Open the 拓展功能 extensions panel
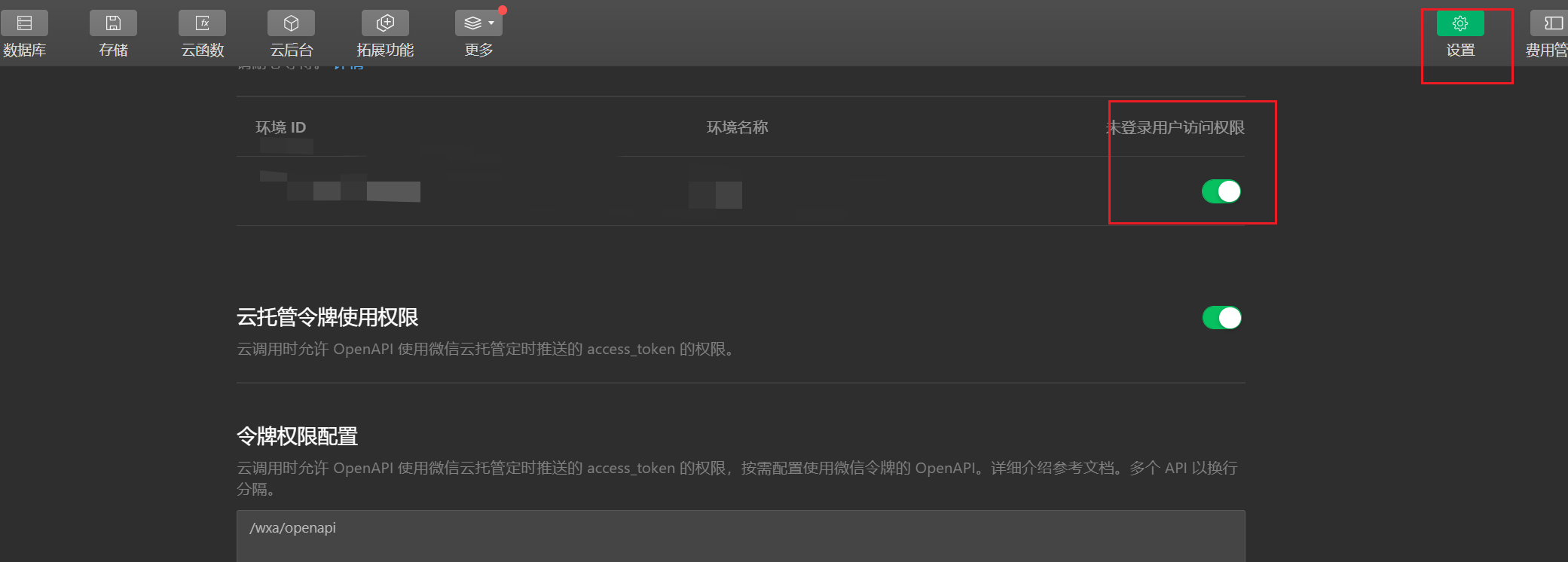 click(385, 34)
